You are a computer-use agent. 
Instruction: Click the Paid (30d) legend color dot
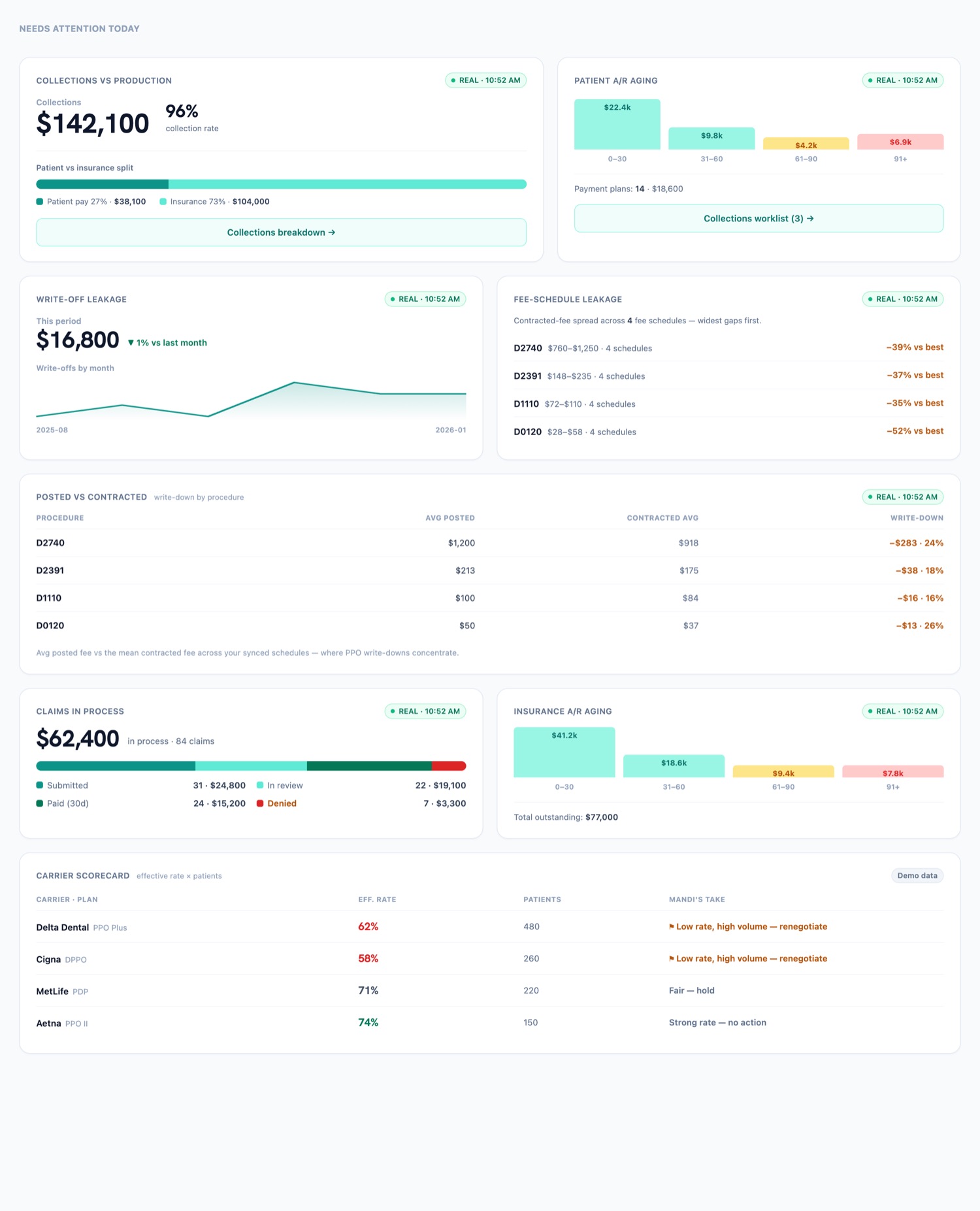pos(40,803)
